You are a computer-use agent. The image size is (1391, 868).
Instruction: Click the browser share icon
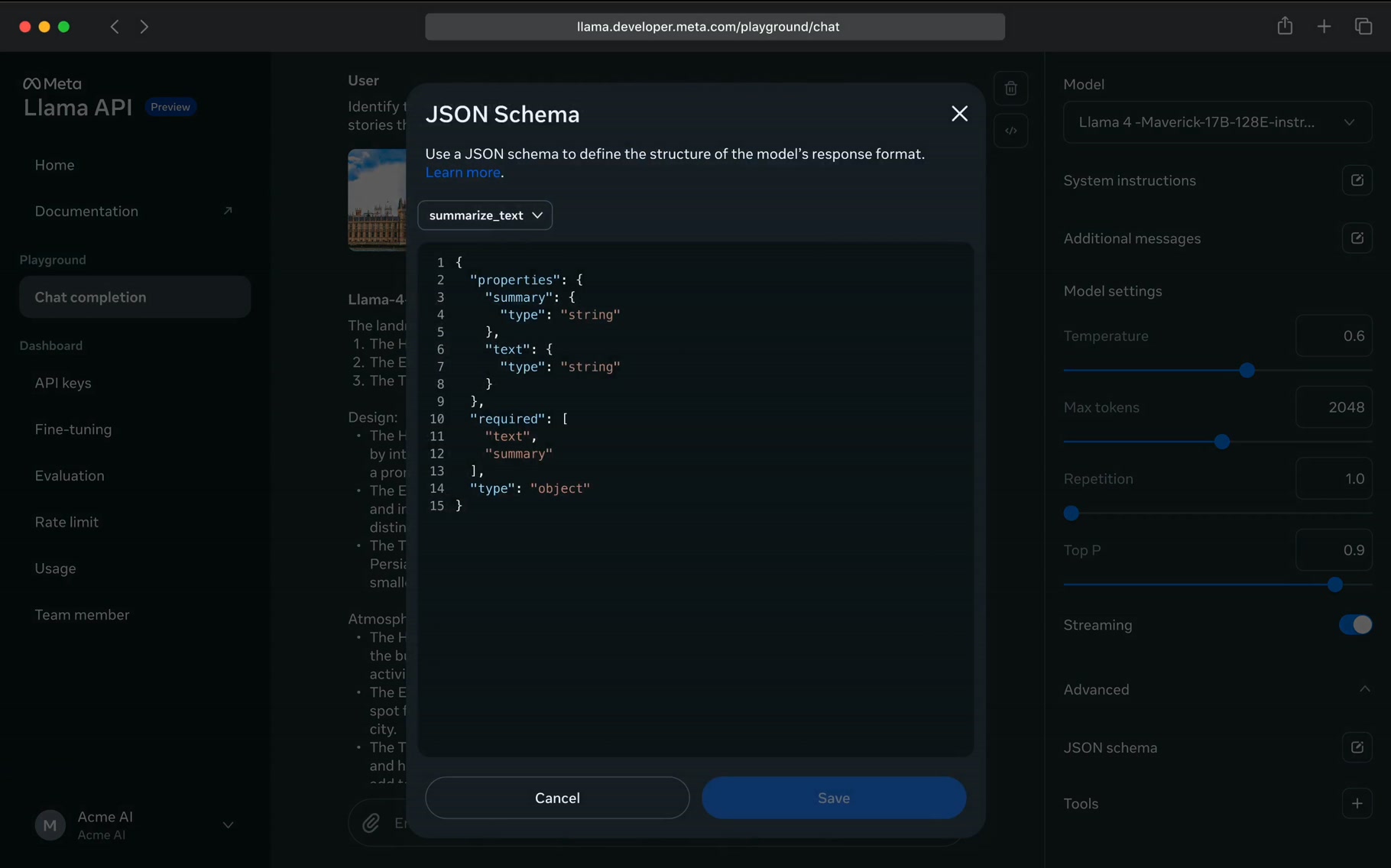pyautogui.click(x=1285, y=25)
